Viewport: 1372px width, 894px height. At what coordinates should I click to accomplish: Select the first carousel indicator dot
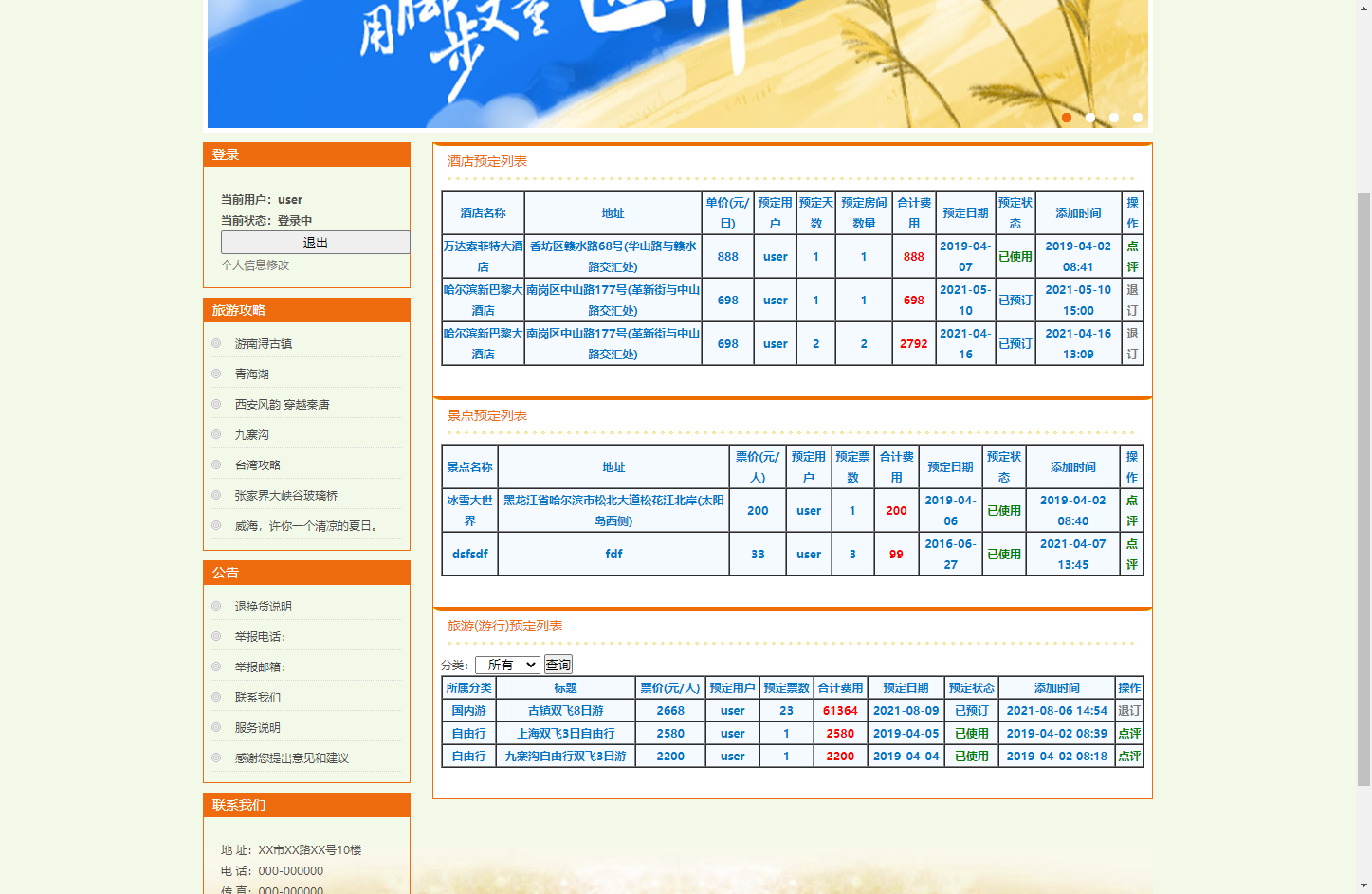coord(1066,118)
